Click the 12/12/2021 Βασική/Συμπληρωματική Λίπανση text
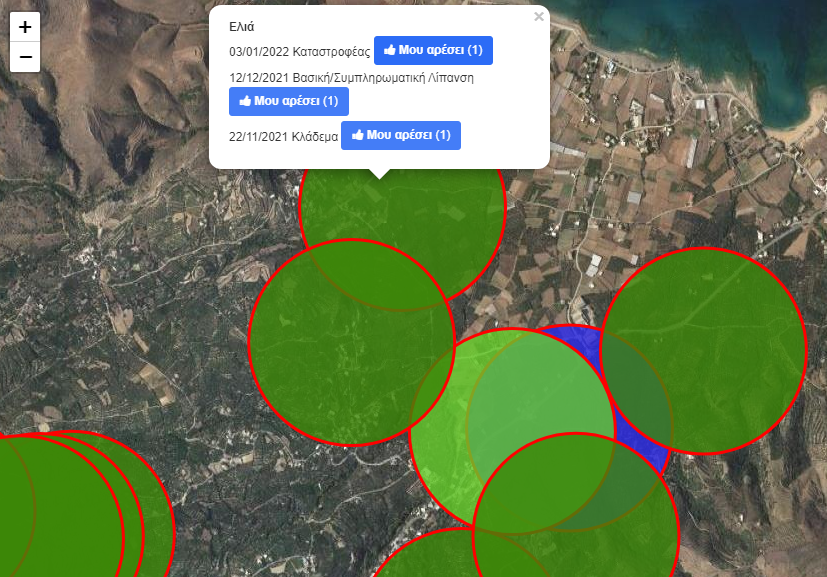Image resolution: width=827 pixels, height=577 pixels. click(x=350, y=77)
